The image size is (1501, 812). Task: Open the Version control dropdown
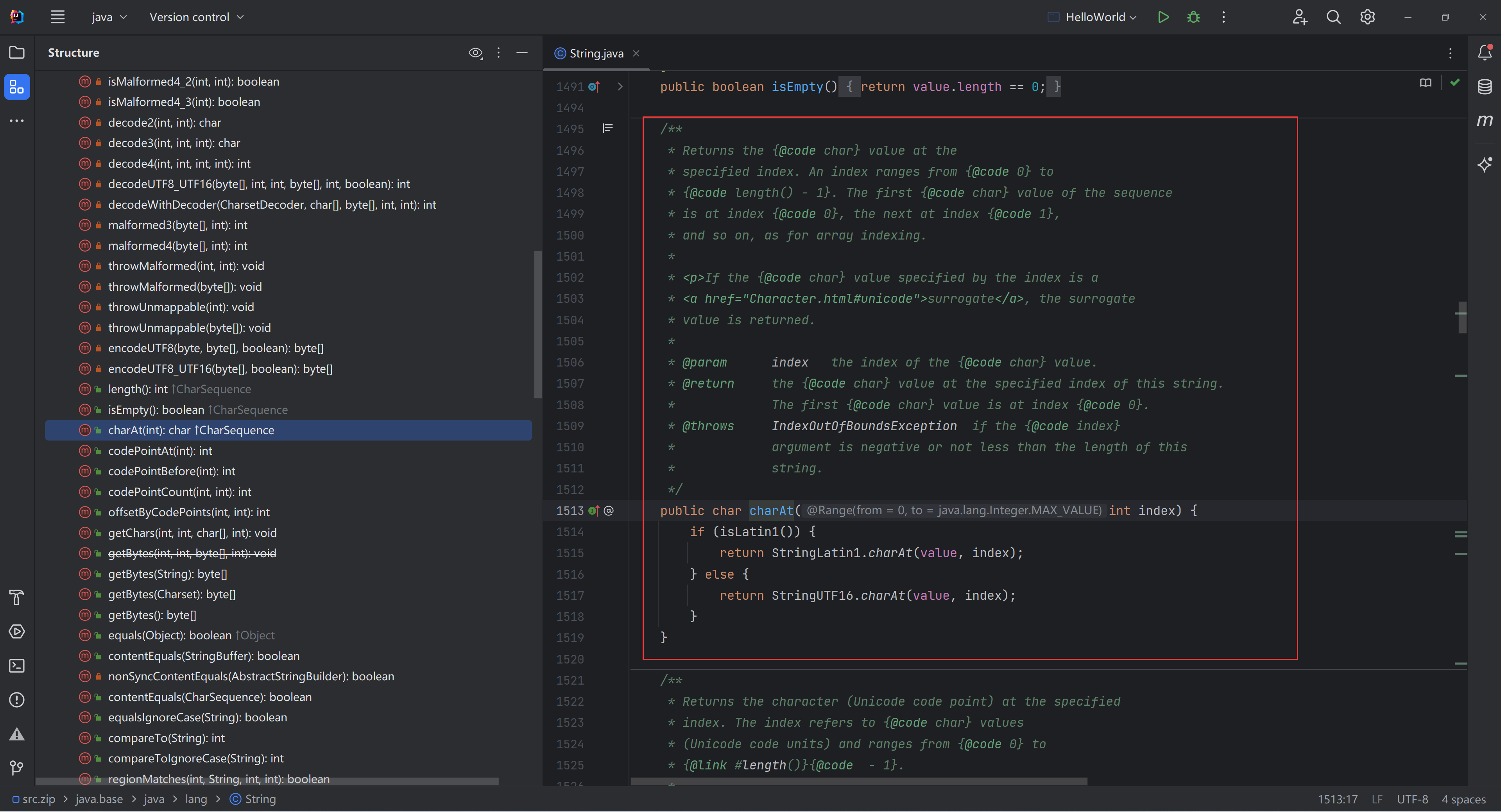pos(196,17)
